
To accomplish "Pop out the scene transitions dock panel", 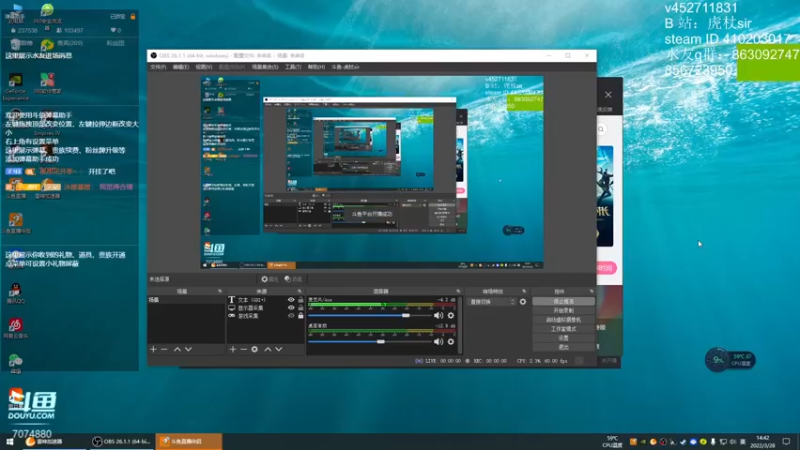I will [x=524, y=291].
